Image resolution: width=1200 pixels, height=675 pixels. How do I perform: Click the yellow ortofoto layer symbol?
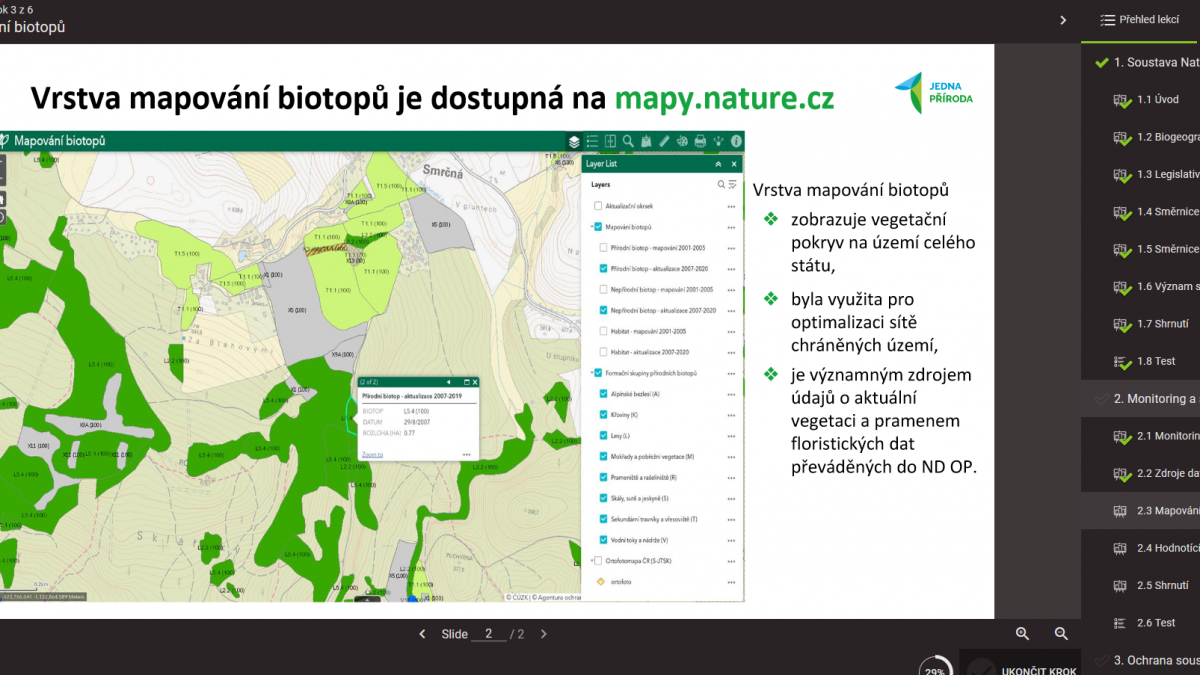pos(600,581)
